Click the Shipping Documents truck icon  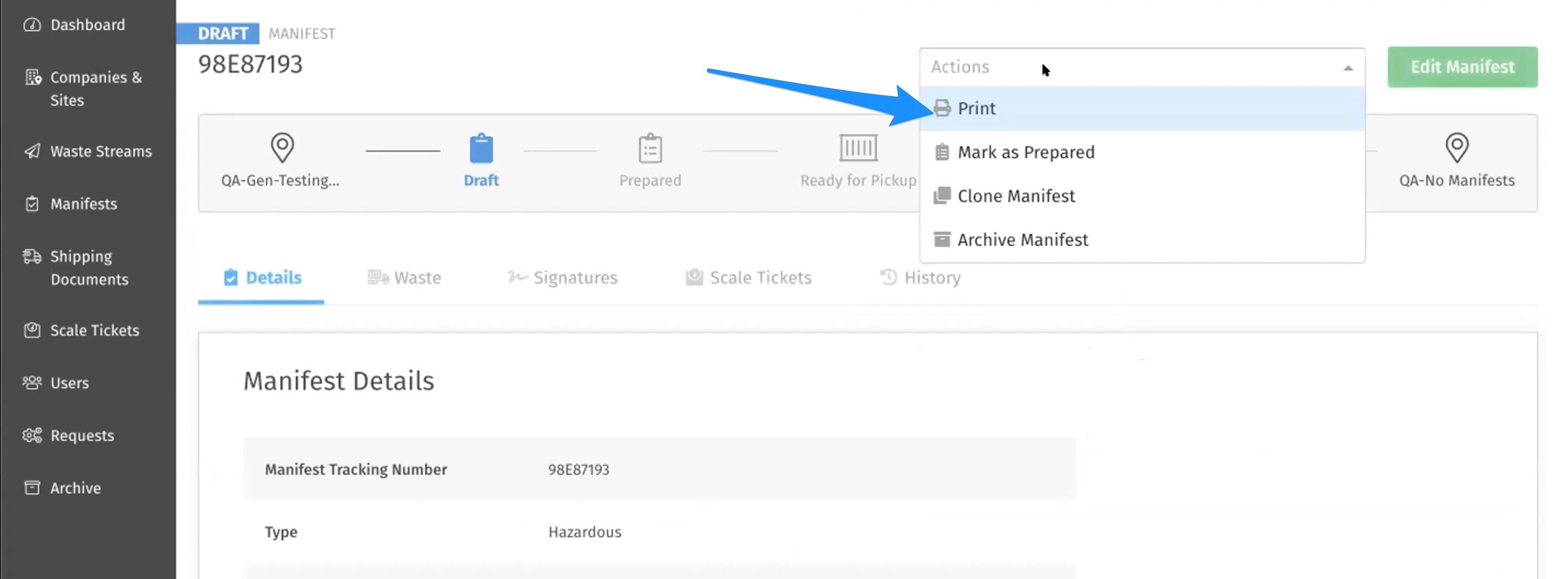click(x=32, y=257)
